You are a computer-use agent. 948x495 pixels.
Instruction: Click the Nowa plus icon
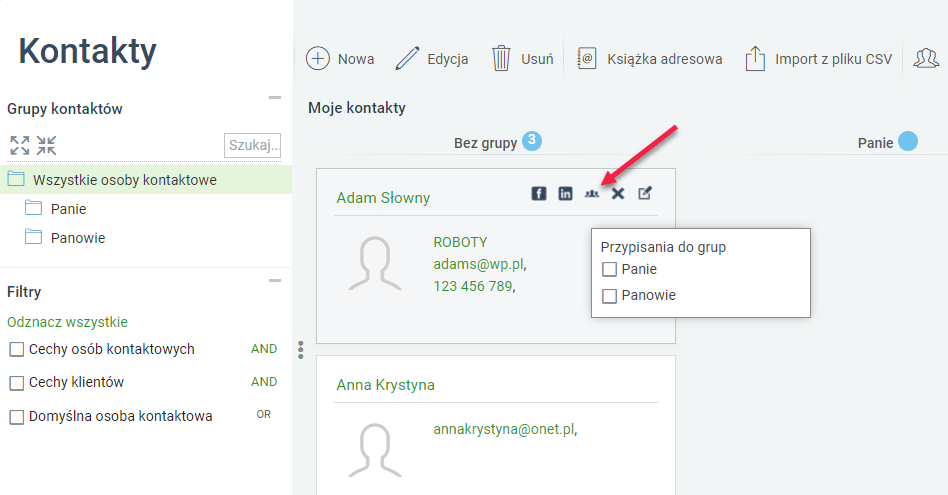pos(318,59)
